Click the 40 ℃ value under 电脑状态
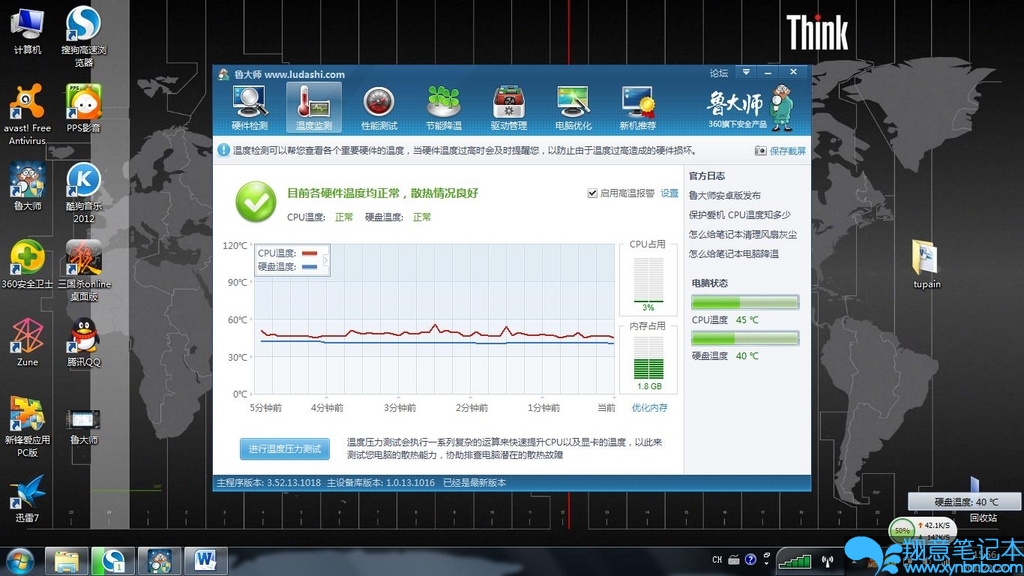The image size is (1024, 576). 746,356
